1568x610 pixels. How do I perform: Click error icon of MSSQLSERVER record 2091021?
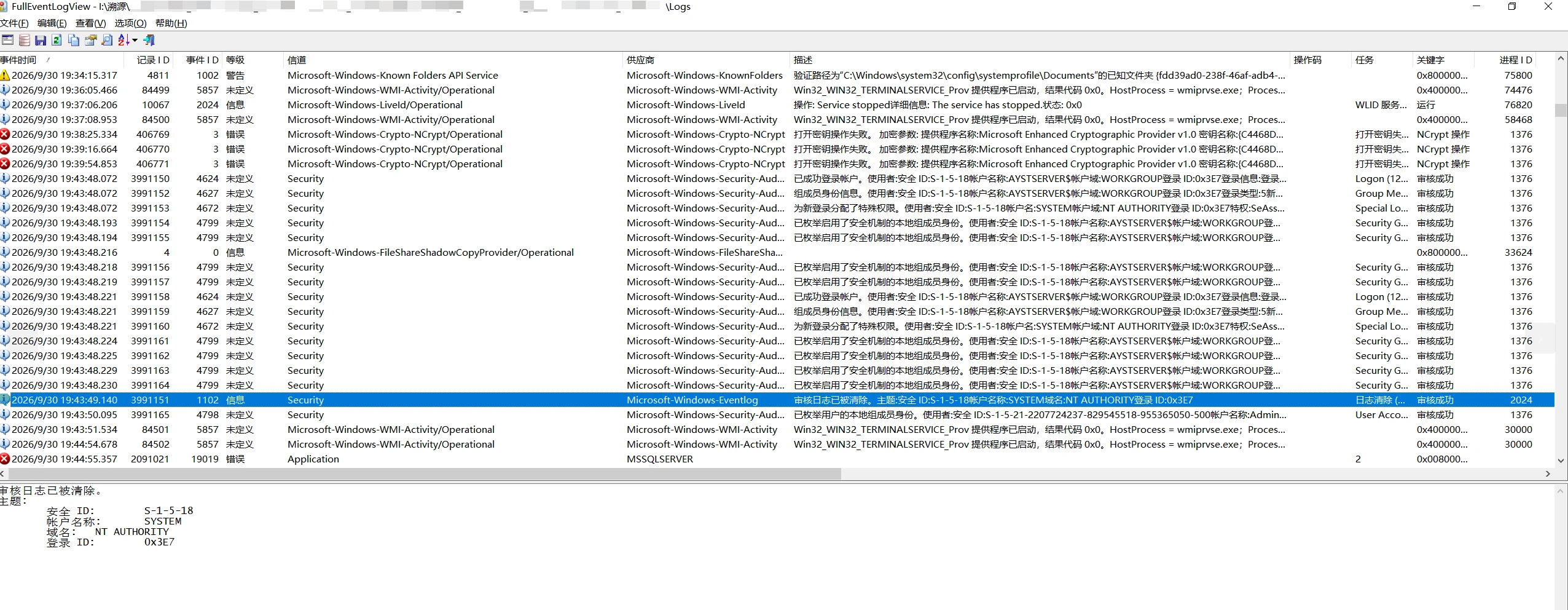[x=5, y=459]
